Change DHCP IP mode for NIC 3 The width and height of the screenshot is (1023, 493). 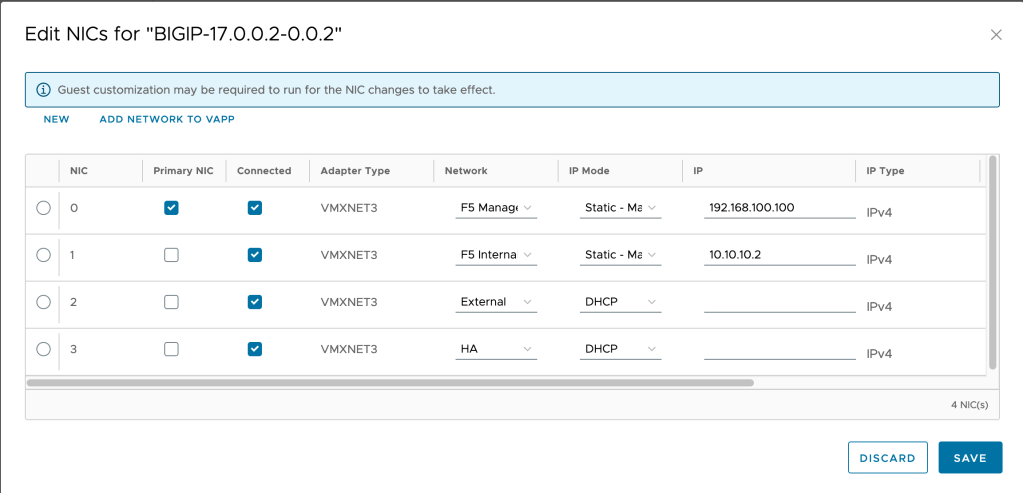pos(620,349)
